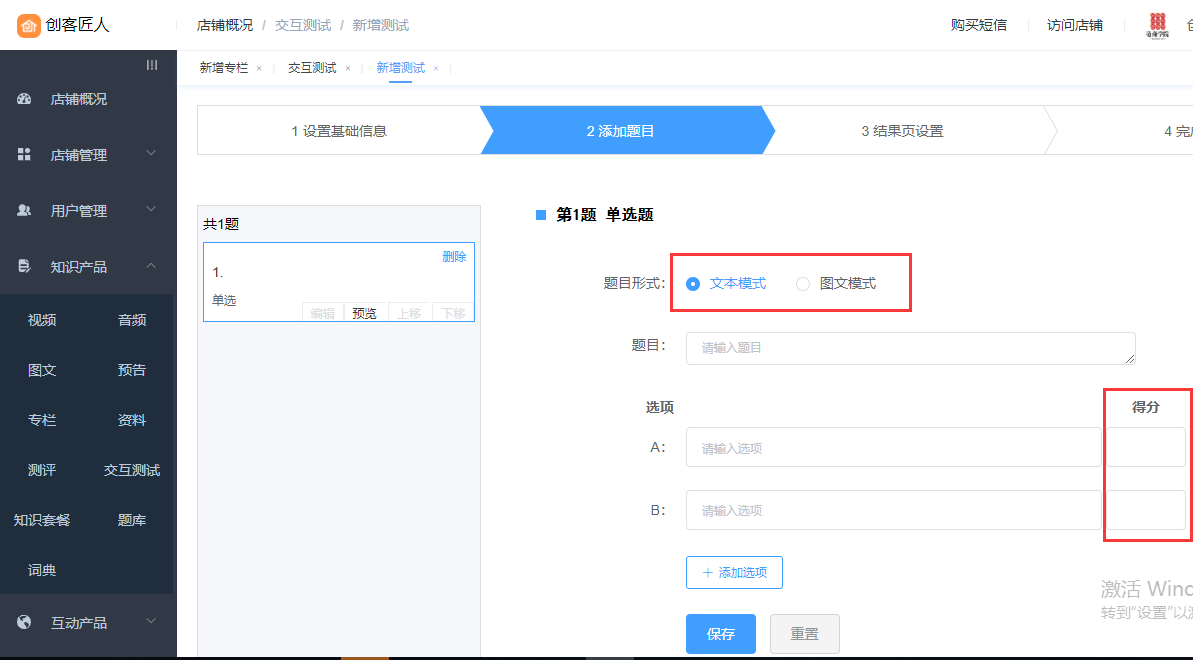1193x660 pixels.
Task: Click the 知识产品 document icon
Action: [25, 267]
